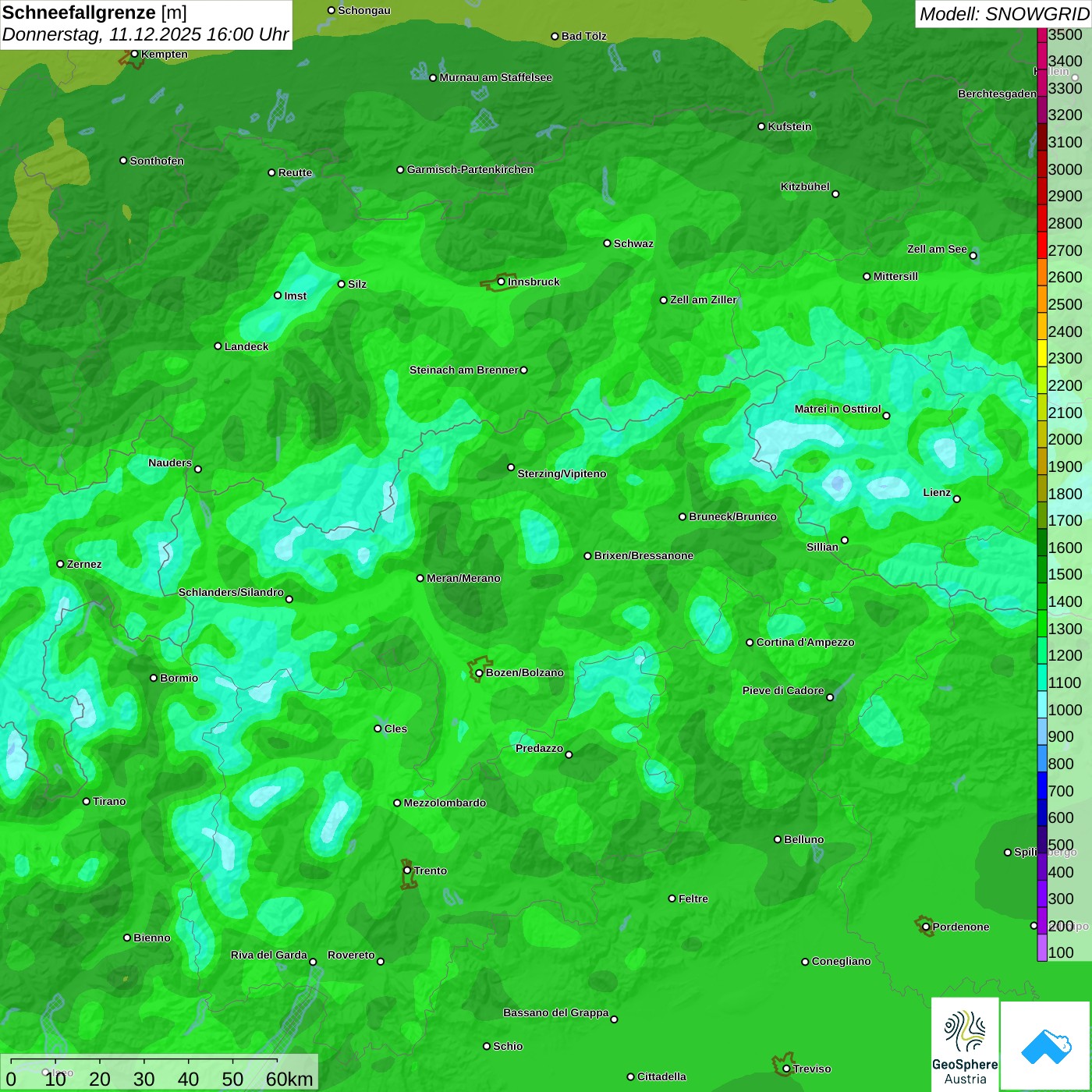The image size is (1092, 1092).
Task: Pick the 3500 color swatch in legend
Action: click(x=1042, y=35)
